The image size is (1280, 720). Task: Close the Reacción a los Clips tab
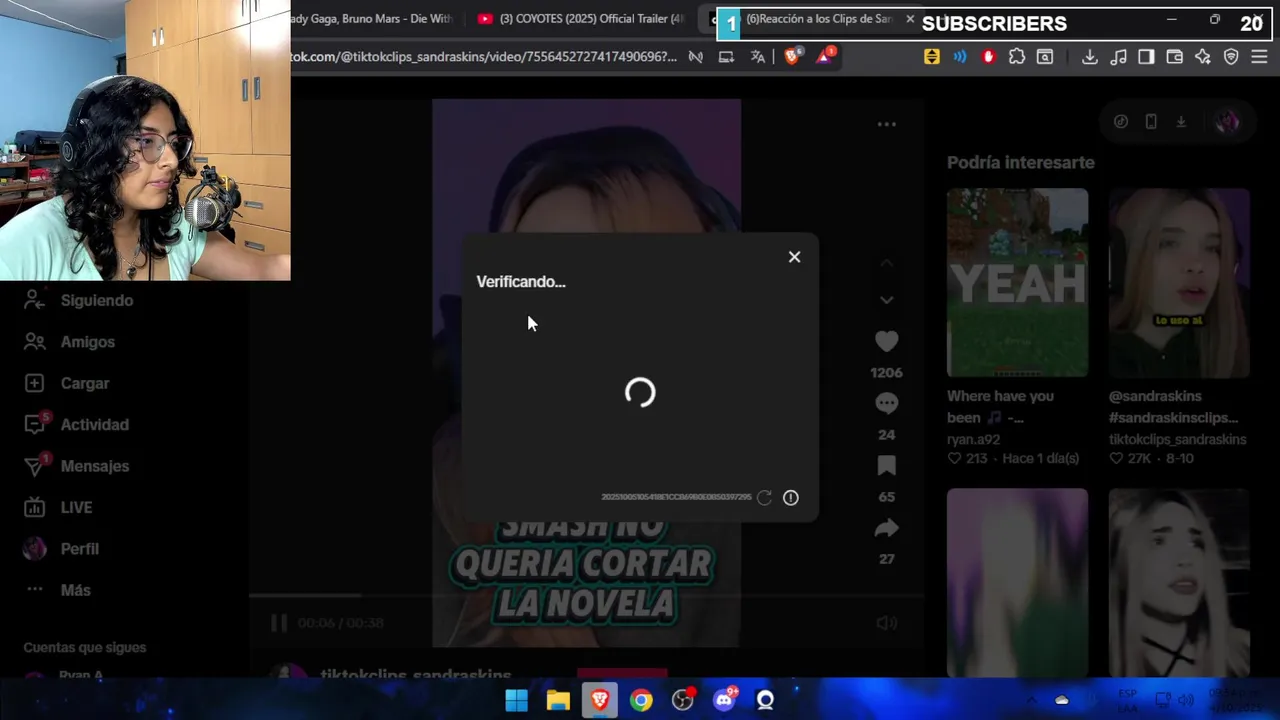click(910, 19)
